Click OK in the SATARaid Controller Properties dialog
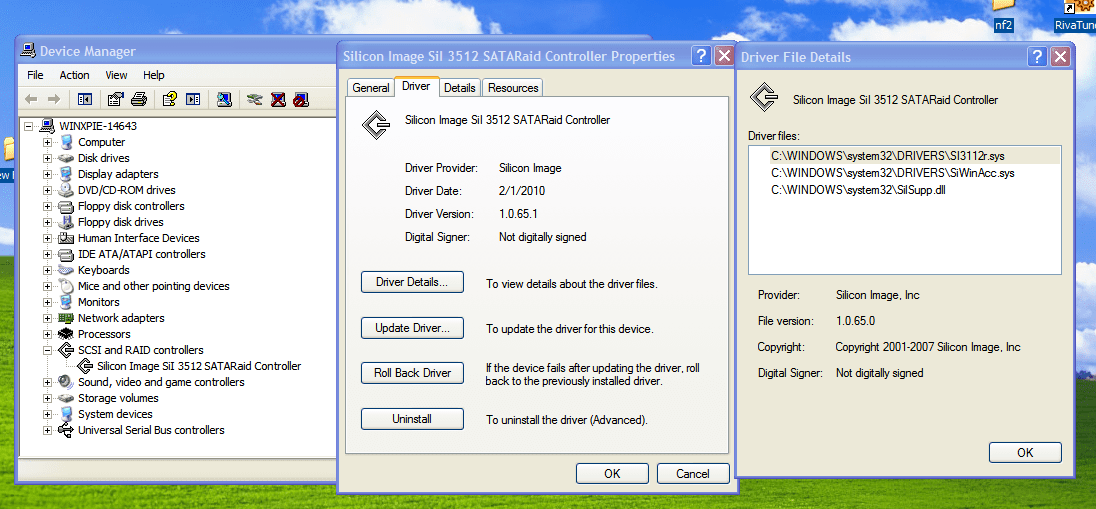This screenshot has height=509, width=1096. [x=612, y=473]
